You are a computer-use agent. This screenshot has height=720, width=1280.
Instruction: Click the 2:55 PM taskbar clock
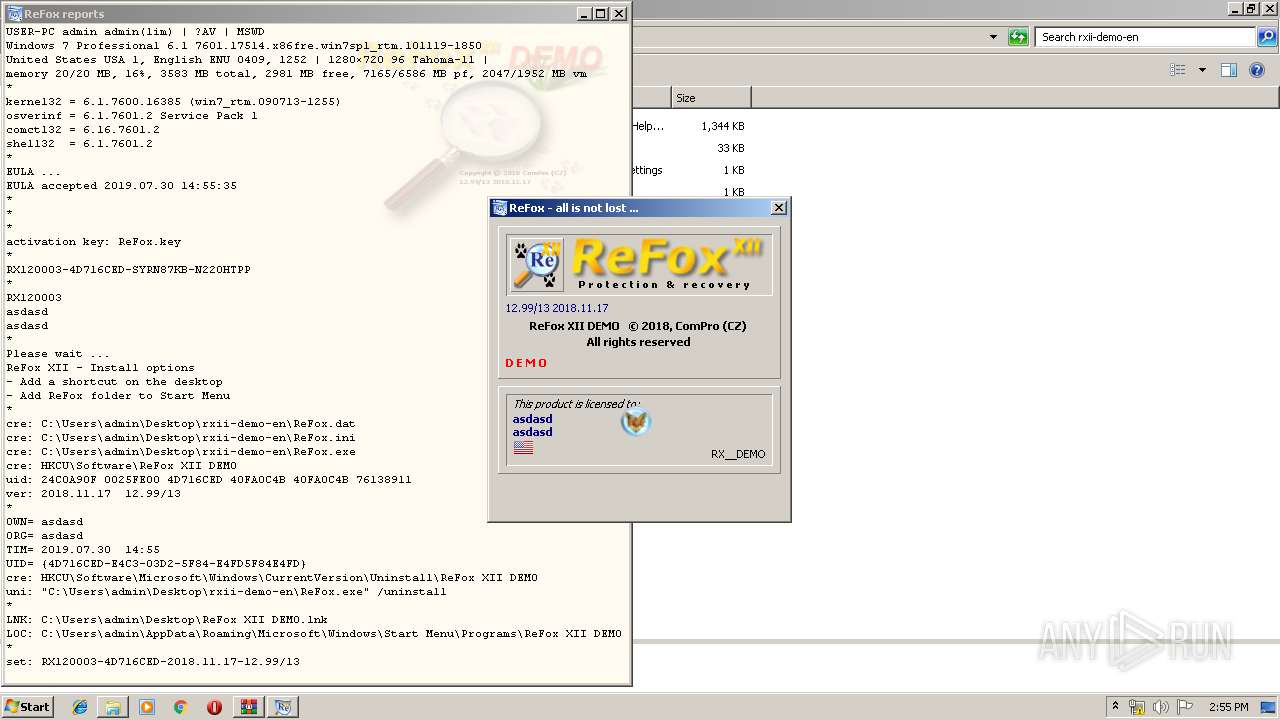(1229, 707)
